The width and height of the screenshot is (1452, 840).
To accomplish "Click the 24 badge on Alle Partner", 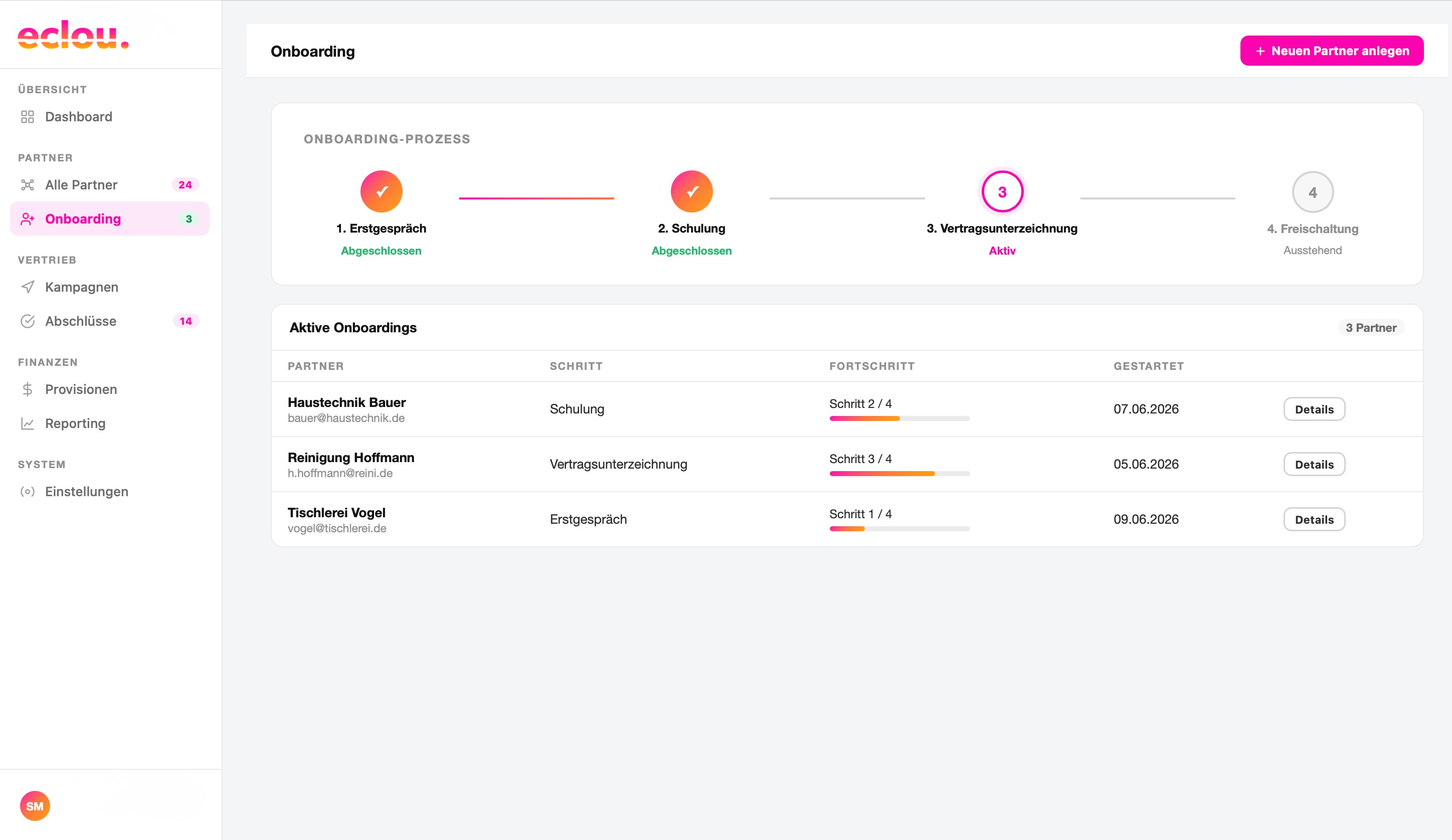I will pos(185,185).
